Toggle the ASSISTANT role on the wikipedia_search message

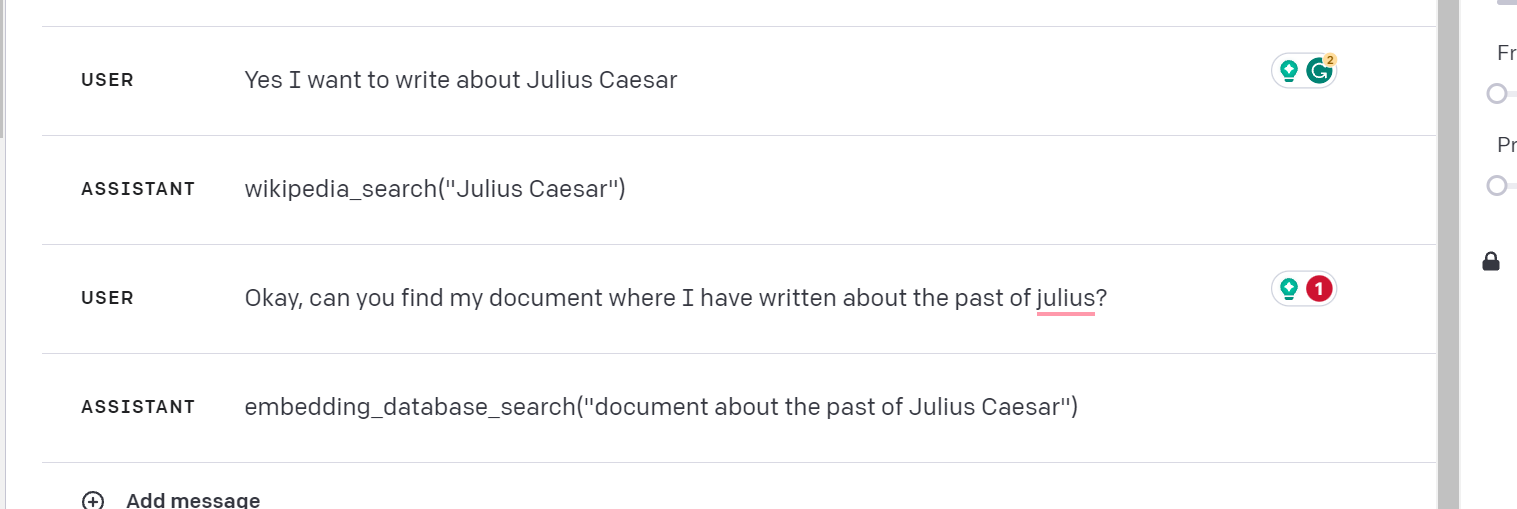point(138,189)
